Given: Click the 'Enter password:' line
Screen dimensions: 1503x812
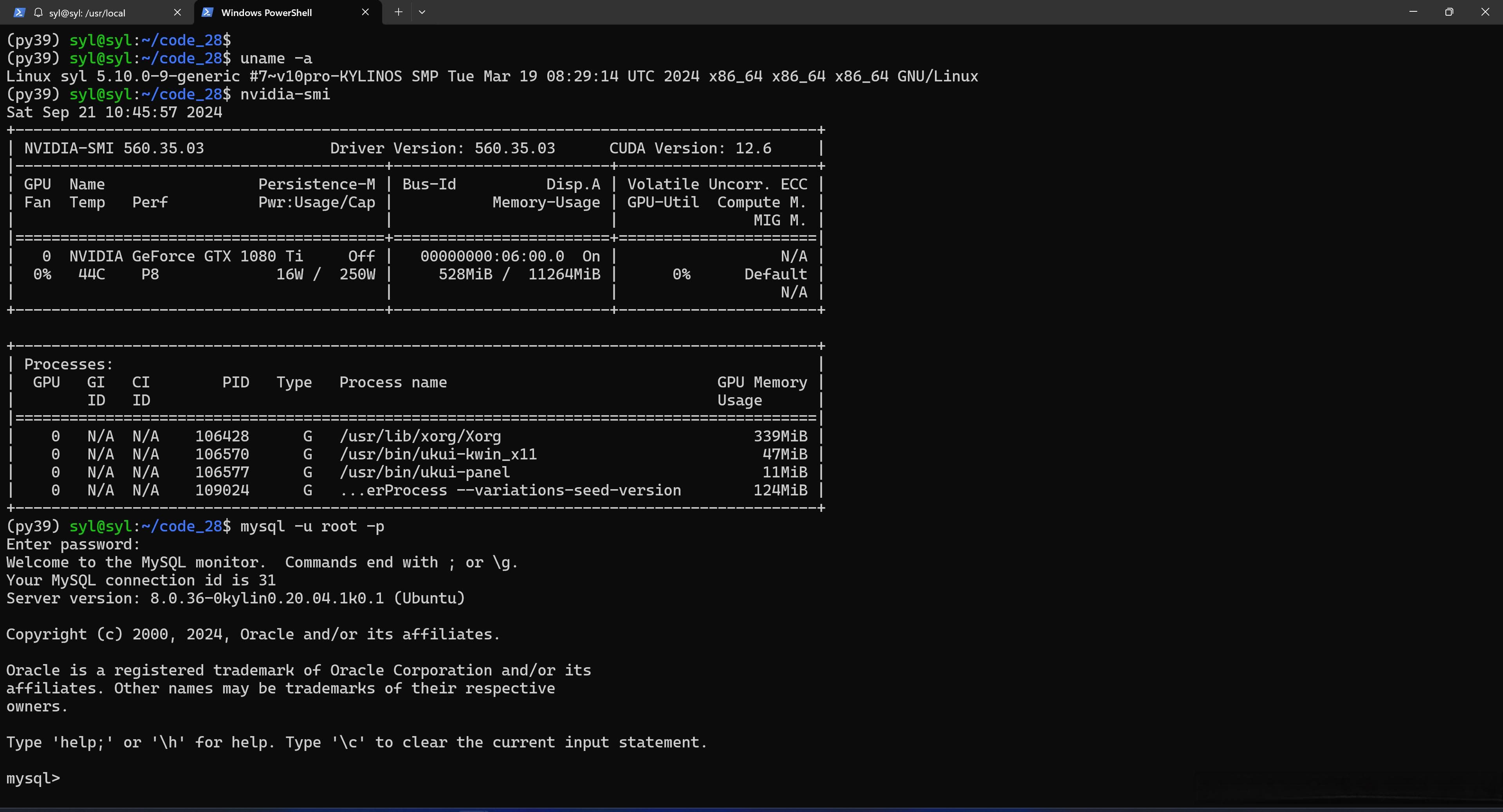Looking at the screenshot, I should [74, 545].
